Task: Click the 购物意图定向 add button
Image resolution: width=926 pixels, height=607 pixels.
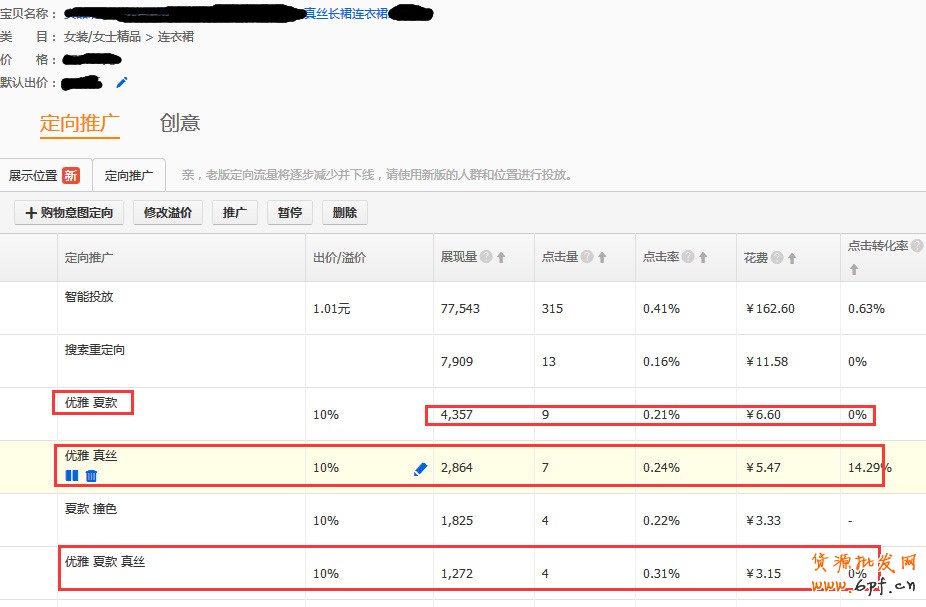Action: (69, 213)
